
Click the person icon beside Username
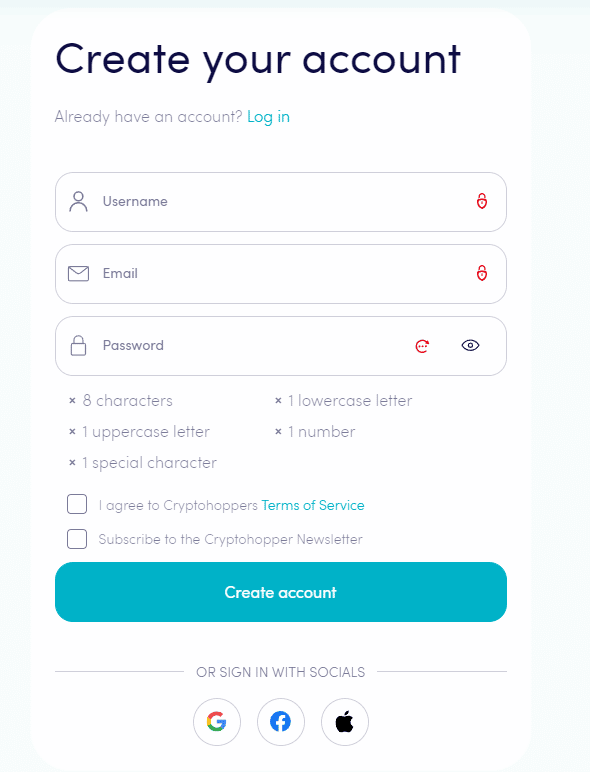click(78, 201)
